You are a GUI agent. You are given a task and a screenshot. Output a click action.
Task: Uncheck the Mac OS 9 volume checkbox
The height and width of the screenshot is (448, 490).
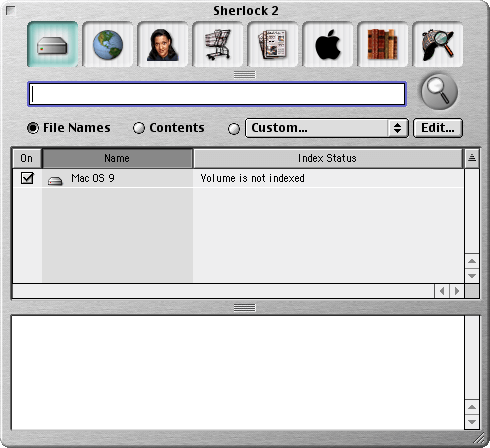coord(27,178)
